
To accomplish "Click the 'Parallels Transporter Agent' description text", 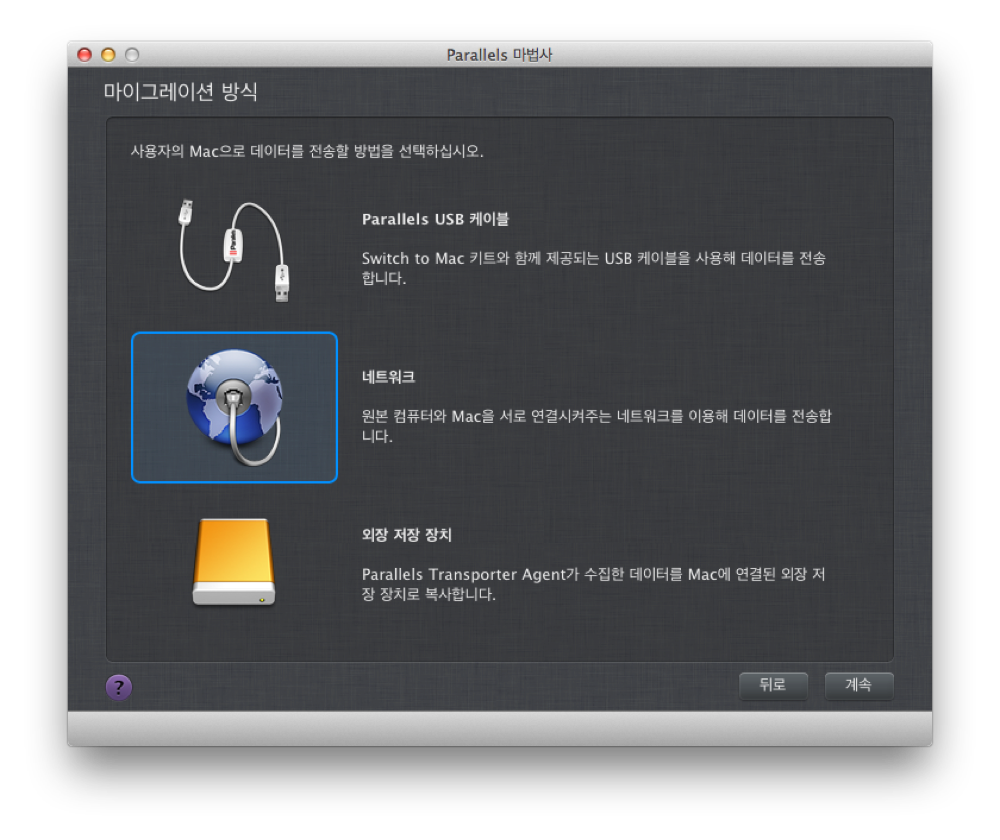I will pyautogui.click(x=593, y=584).
